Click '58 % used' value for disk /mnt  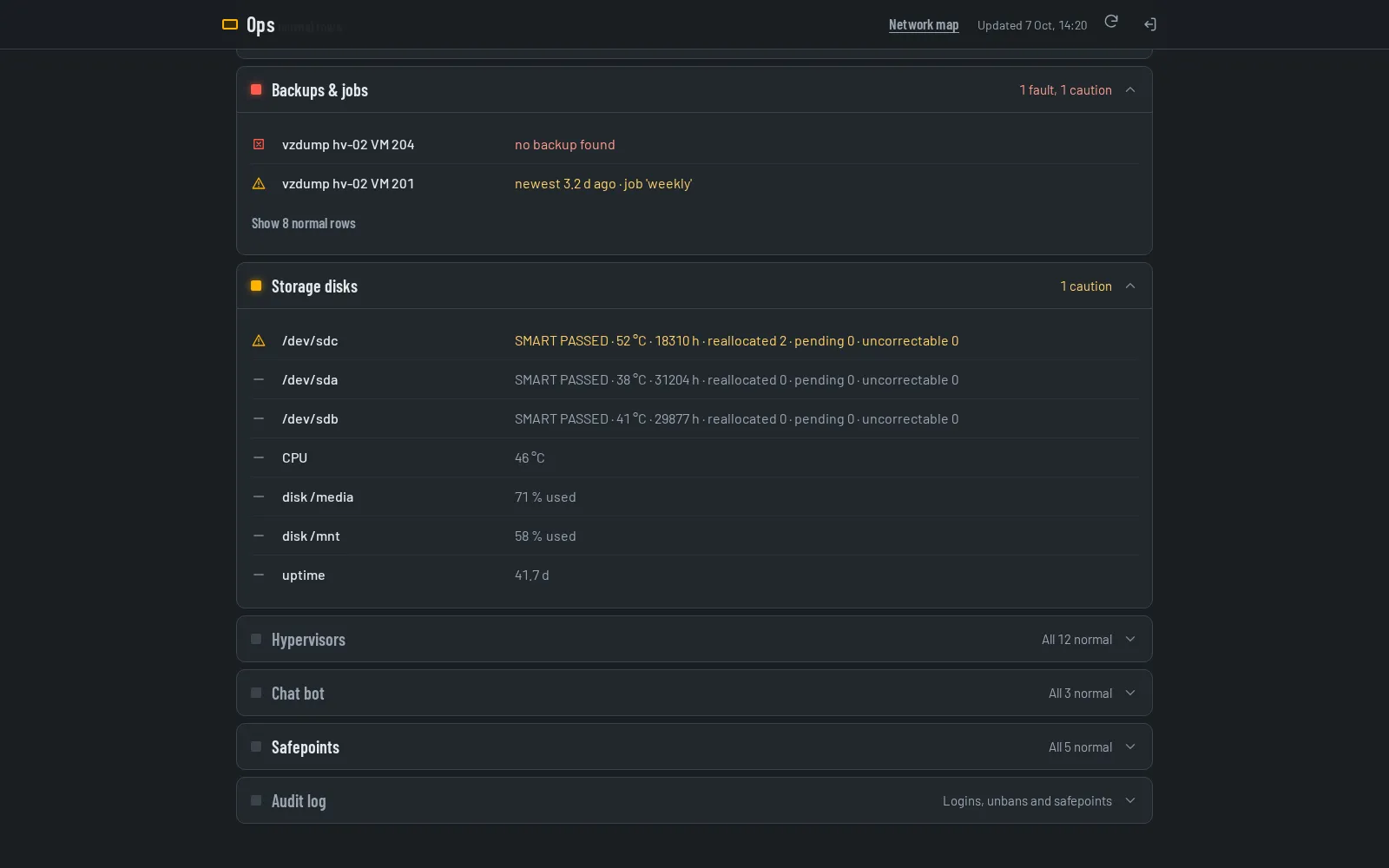[545, 536]
